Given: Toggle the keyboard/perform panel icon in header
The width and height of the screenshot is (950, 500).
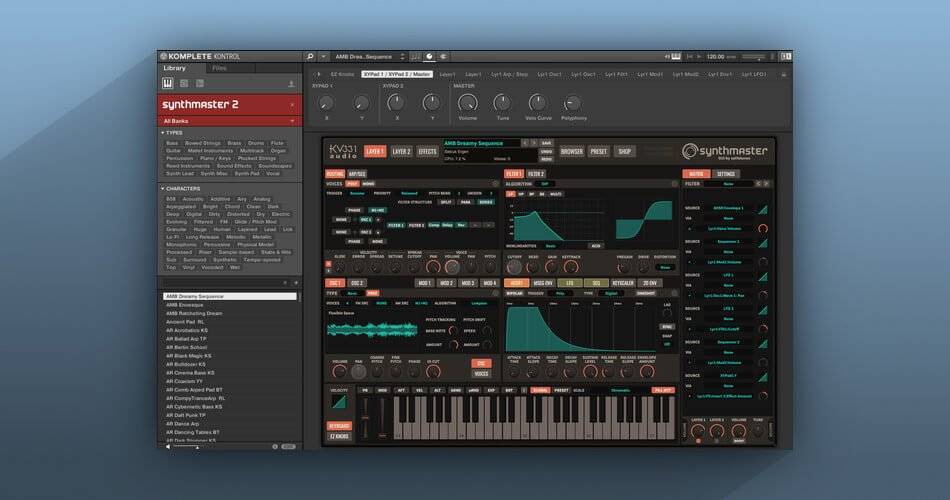Looking at the screenshot, I should (416, 56).
